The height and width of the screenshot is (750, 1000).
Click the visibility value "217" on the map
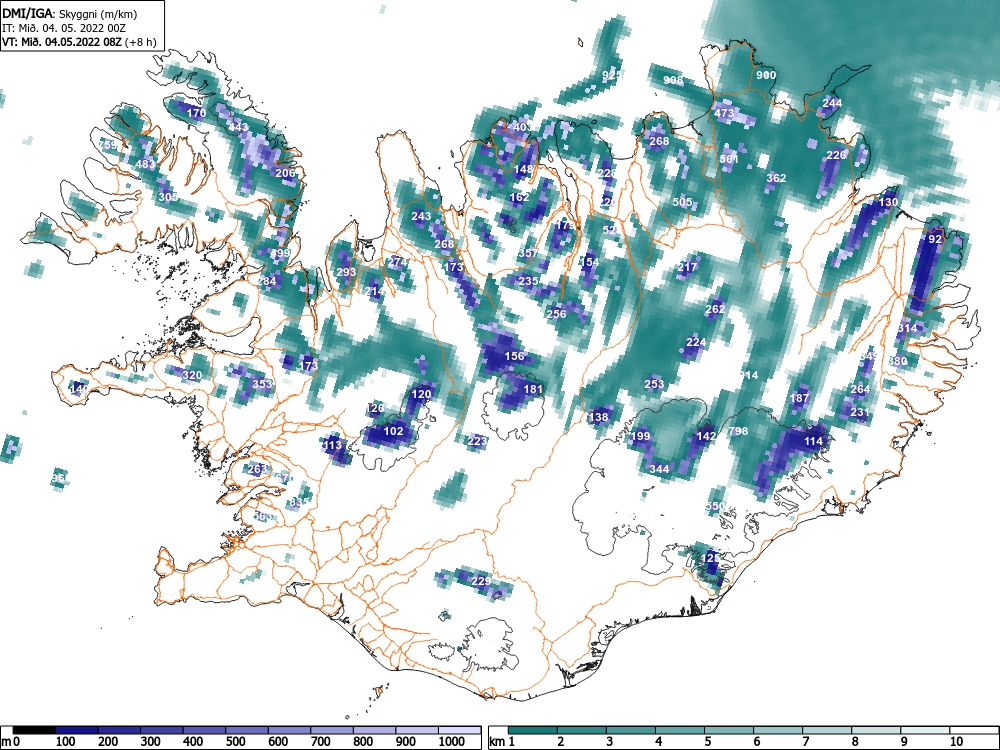click(688, 267)
